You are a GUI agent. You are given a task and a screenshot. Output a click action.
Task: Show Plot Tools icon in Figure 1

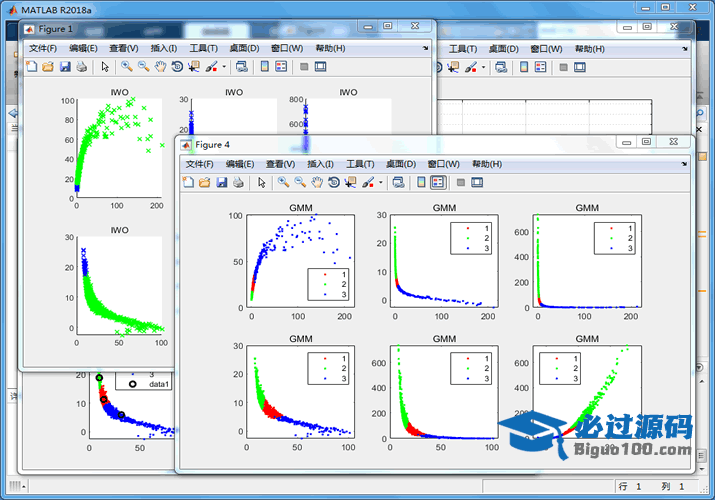coord(321,67)
